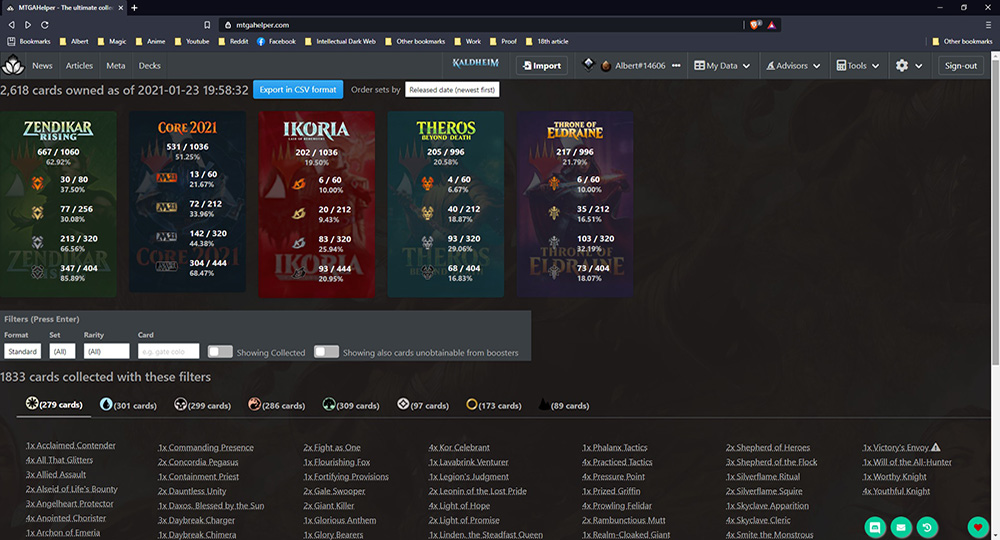Click the browser forward arrow
Viewport: 1000px width, 540px height.
pyautogui.click(x=27, y=25)
